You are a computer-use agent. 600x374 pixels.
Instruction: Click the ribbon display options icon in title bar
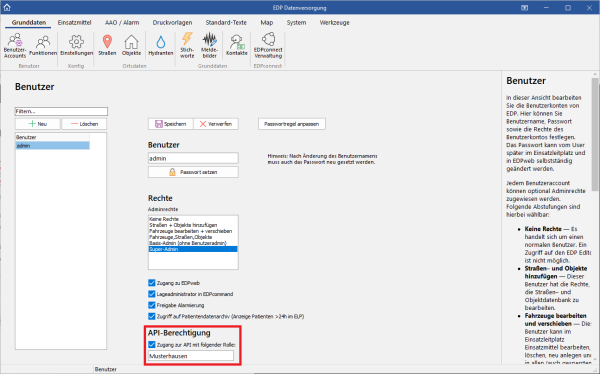click(x=525, y=8)
